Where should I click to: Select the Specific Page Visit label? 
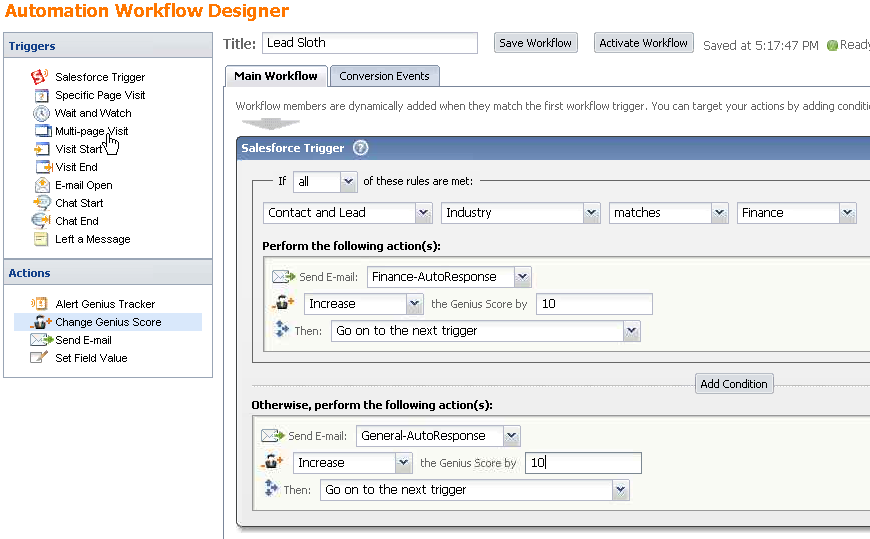(100, 95)
